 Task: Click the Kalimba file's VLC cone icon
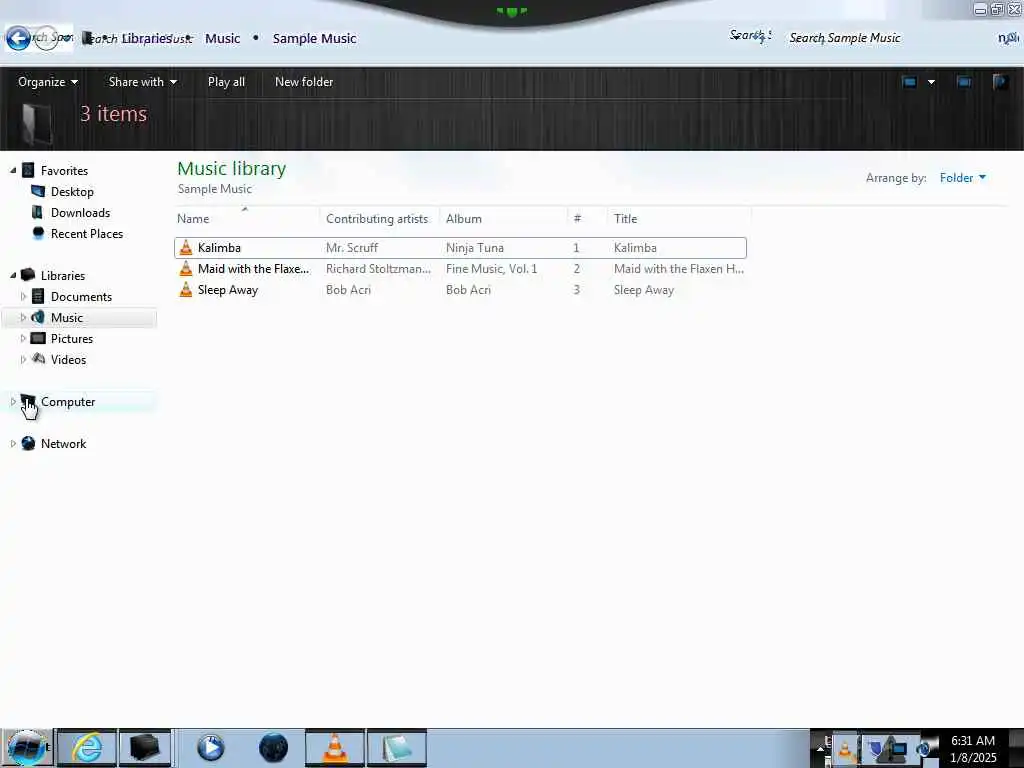[x=186, y=248]
